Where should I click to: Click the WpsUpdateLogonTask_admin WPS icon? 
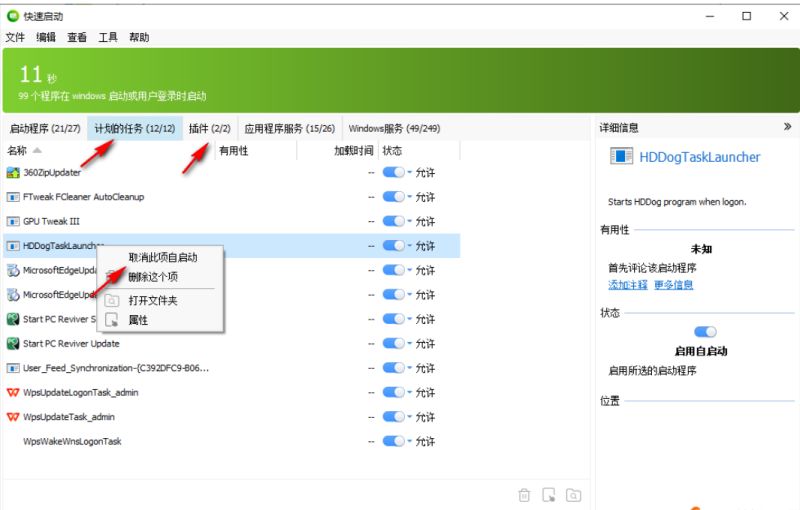tap(13, 392)
